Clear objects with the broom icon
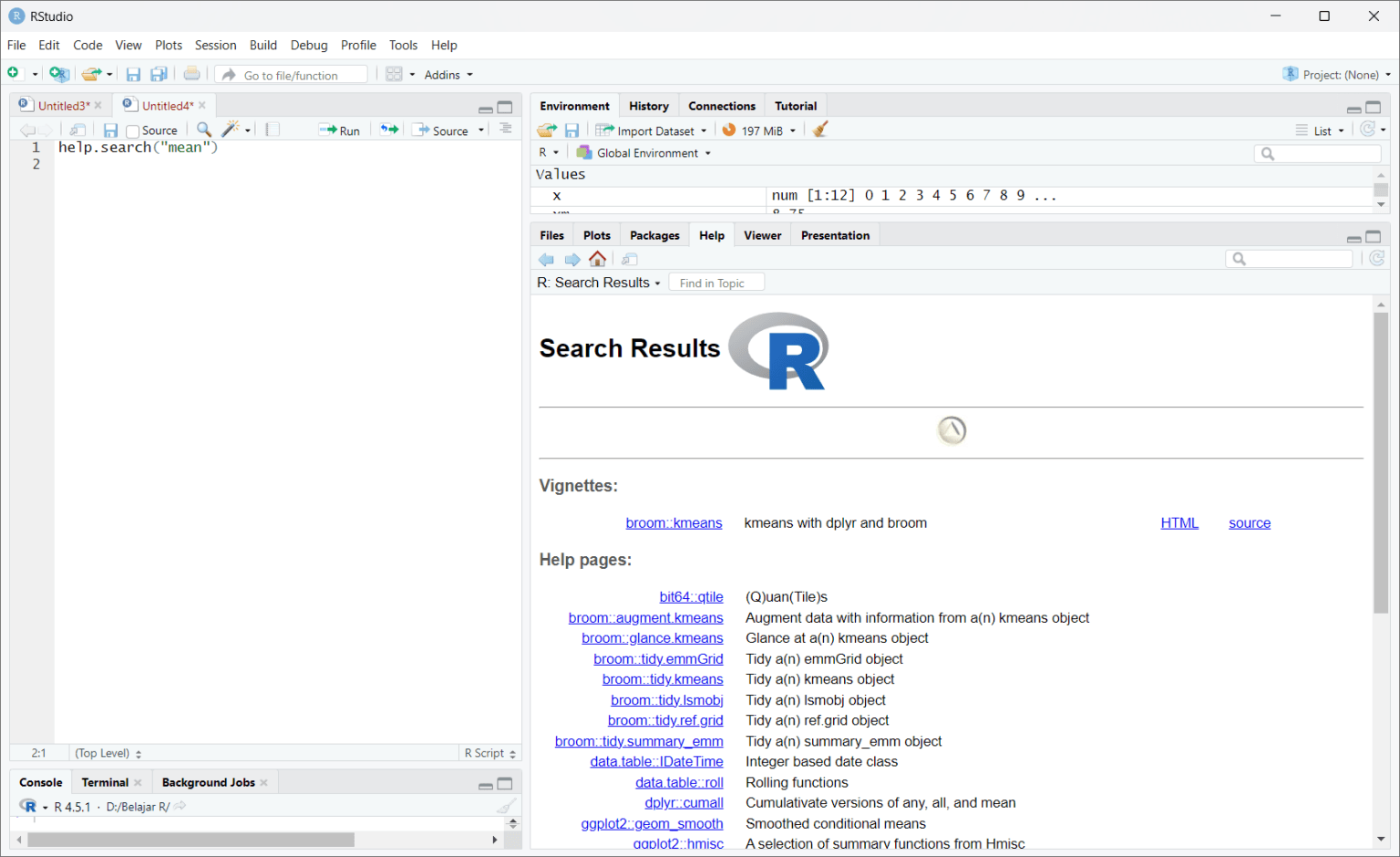Screen dimensions: 1400x857 point(820,129)
